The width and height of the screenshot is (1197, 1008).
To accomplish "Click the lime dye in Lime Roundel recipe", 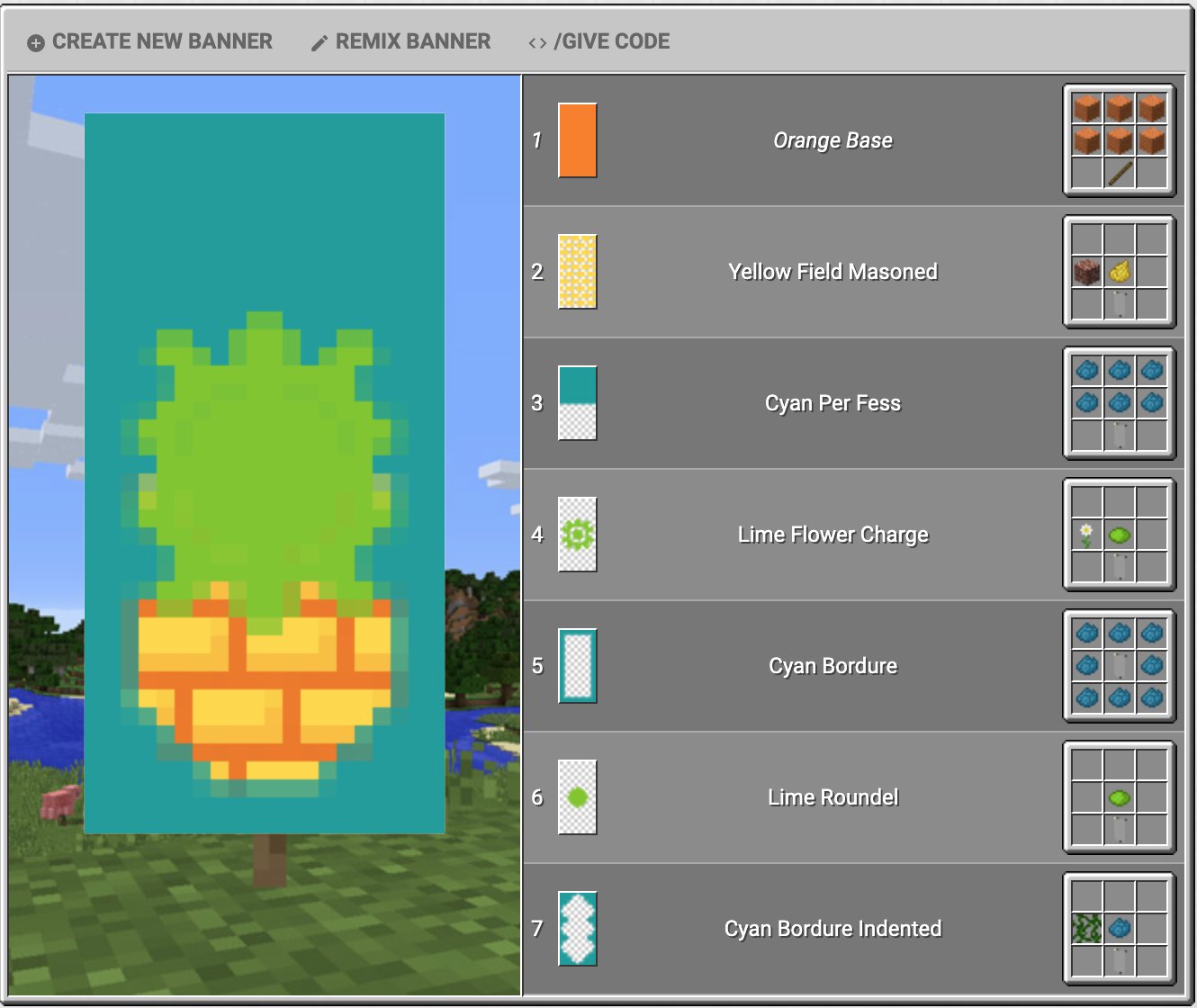I will pyautogui.click(x=1120, y=797).
